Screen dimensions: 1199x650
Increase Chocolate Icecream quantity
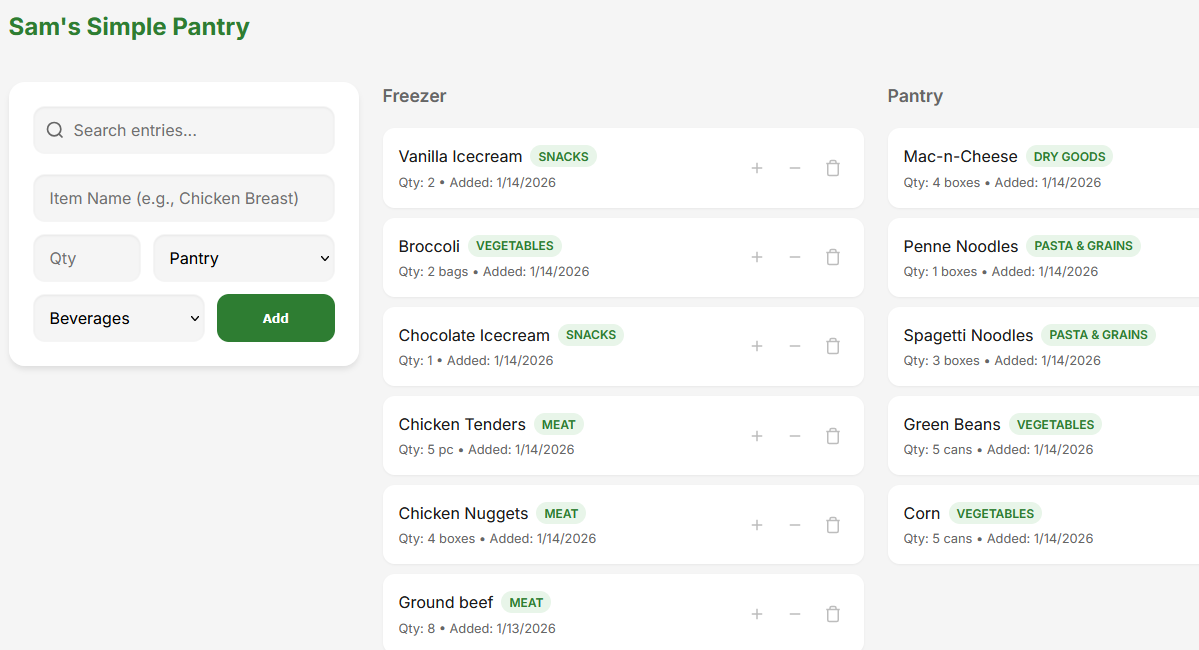pyautogui.click(x=757, y=346)
